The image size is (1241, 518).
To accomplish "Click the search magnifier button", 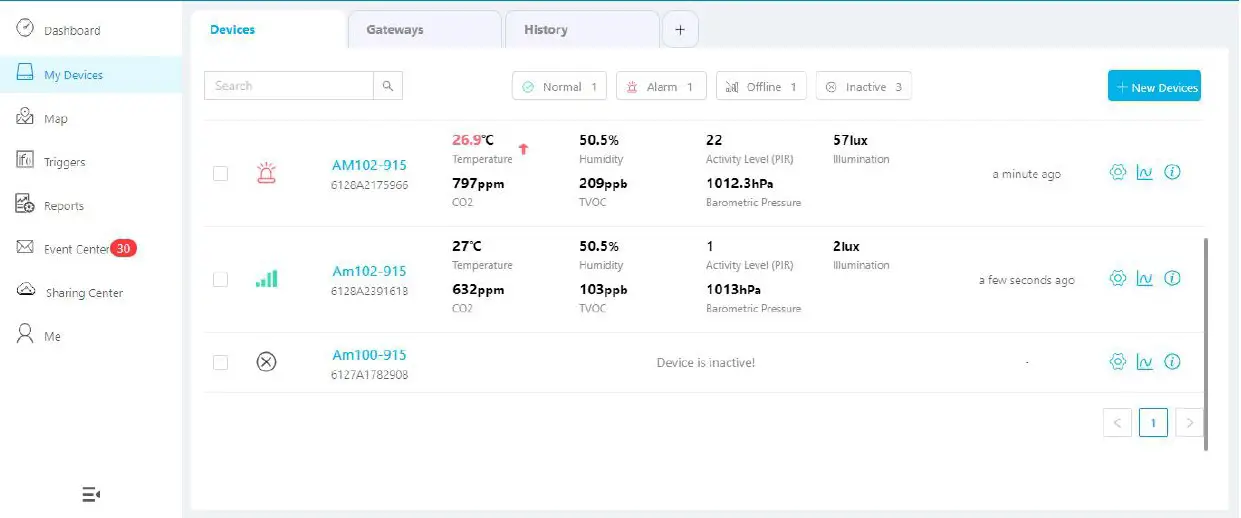I will point(389,86).
